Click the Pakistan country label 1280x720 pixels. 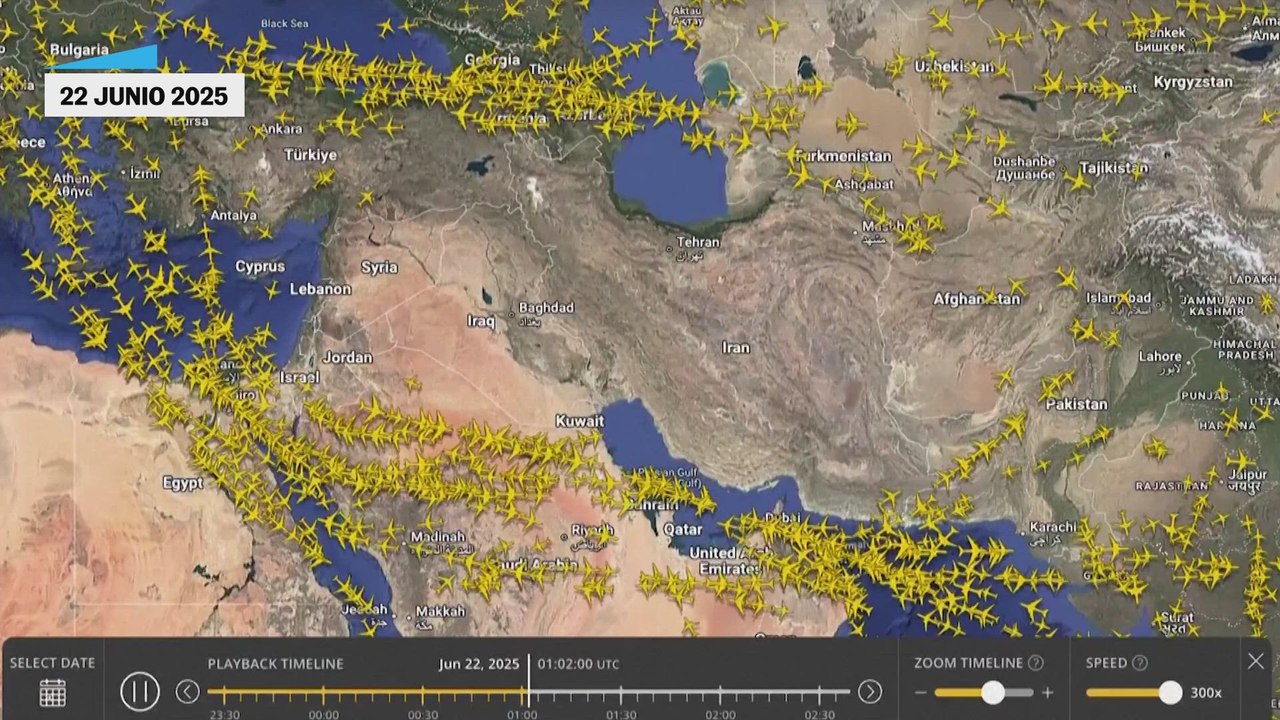click(x=1077, y=404)
